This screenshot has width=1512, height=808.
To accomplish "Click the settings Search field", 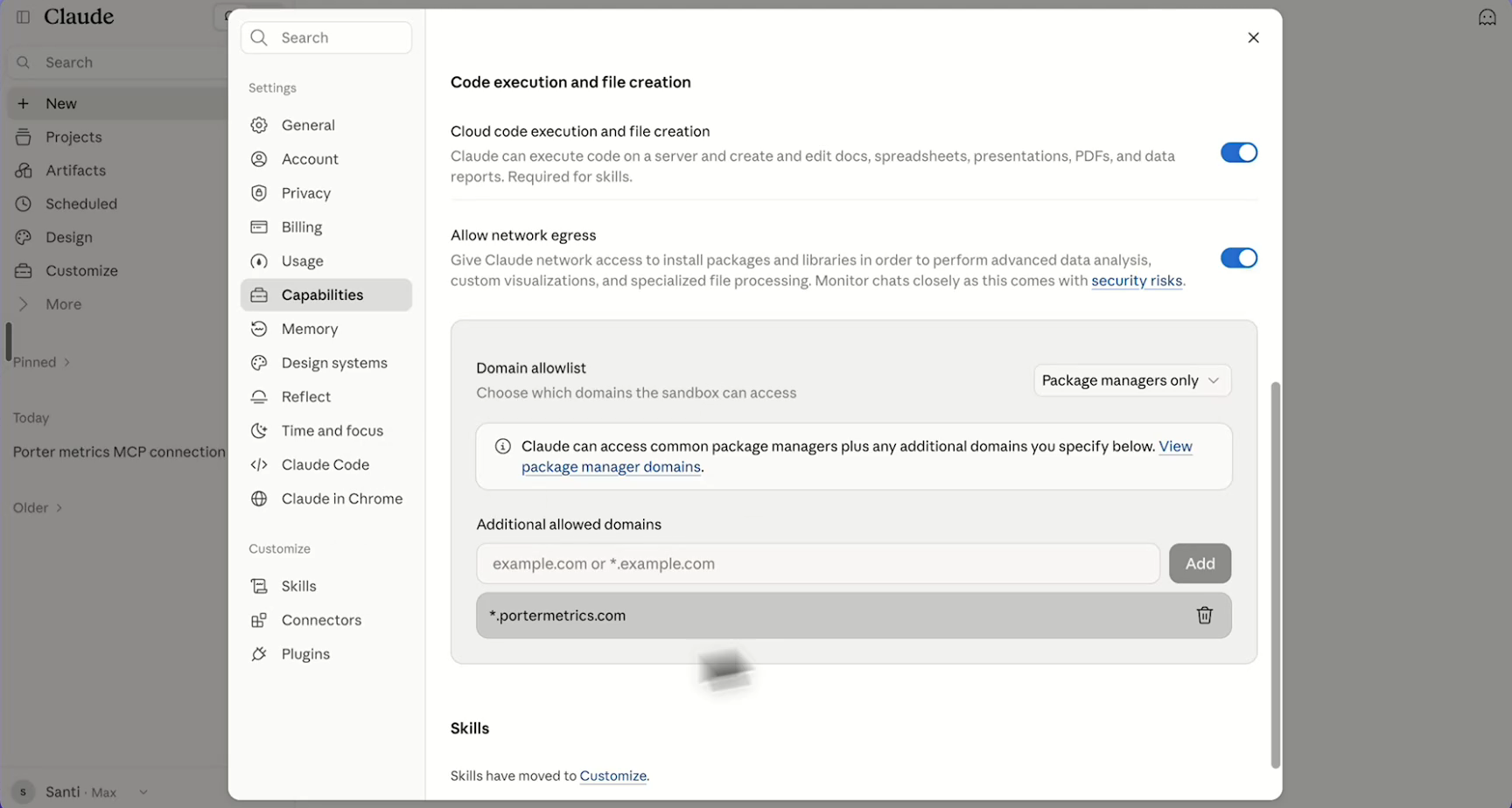I will tap(326, 38).
